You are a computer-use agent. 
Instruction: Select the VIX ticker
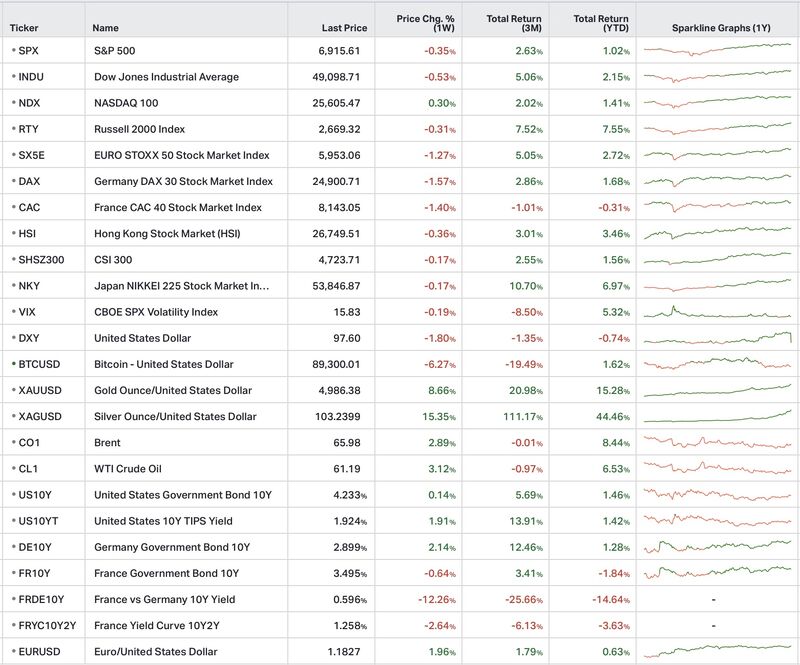[27, 312]
